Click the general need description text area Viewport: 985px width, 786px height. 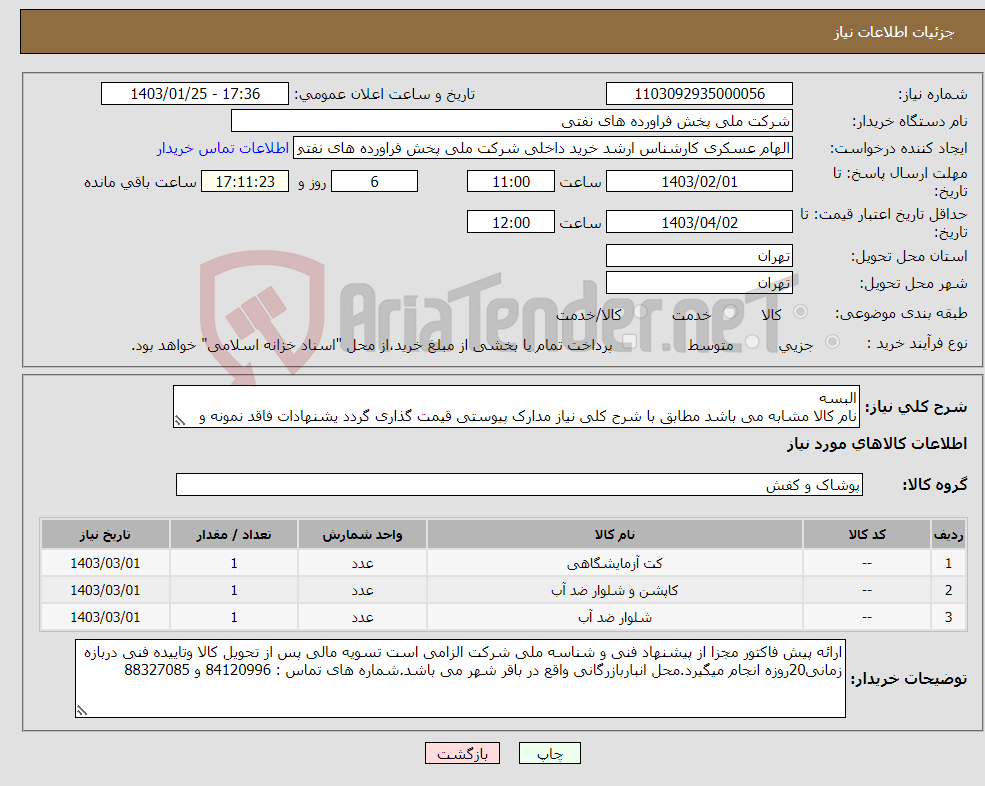pyautogui.click(x=516, y=407)
